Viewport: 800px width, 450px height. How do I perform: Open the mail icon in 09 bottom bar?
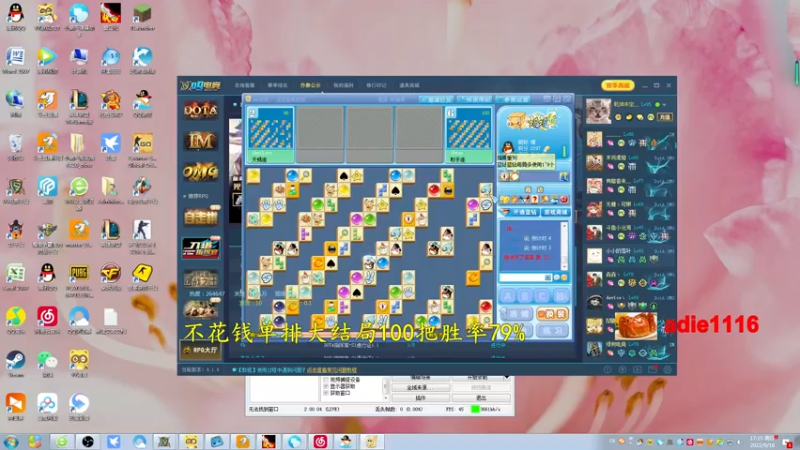tap(653, 369)
